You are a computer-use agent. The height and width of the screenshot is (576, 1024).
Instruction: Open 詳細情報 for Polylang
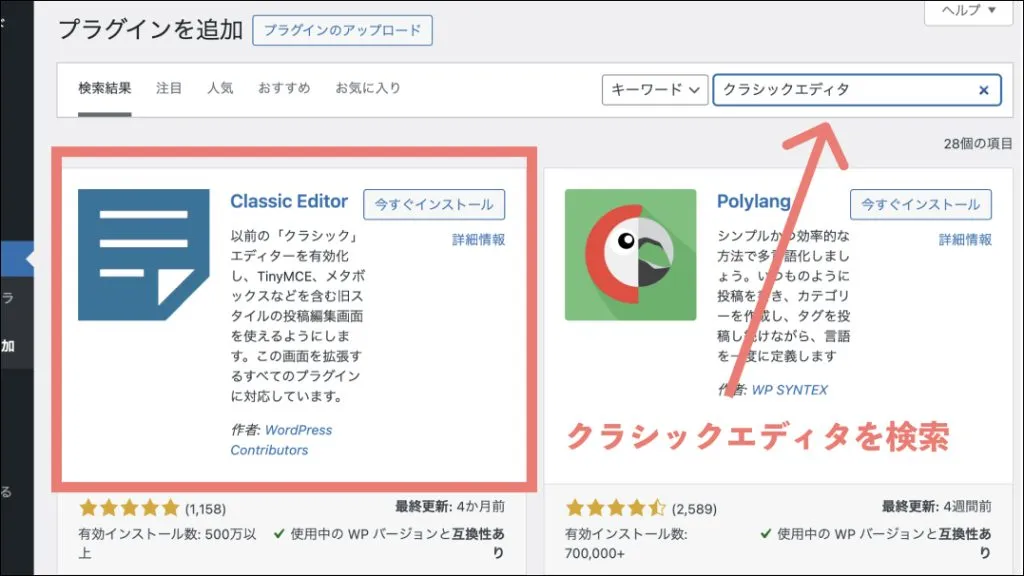[x=965, y=240]
